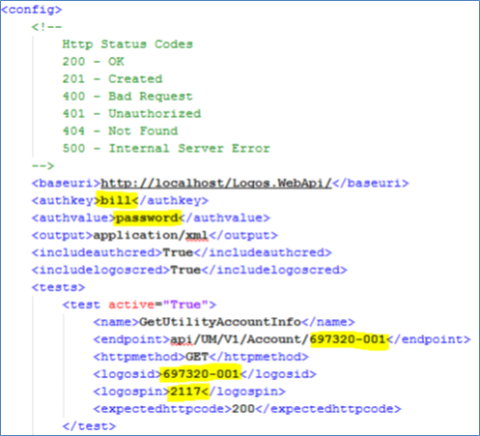Click the highlighted logosid value 697320-001
Screen dimensions: 480x436
[x=201, y=374]
